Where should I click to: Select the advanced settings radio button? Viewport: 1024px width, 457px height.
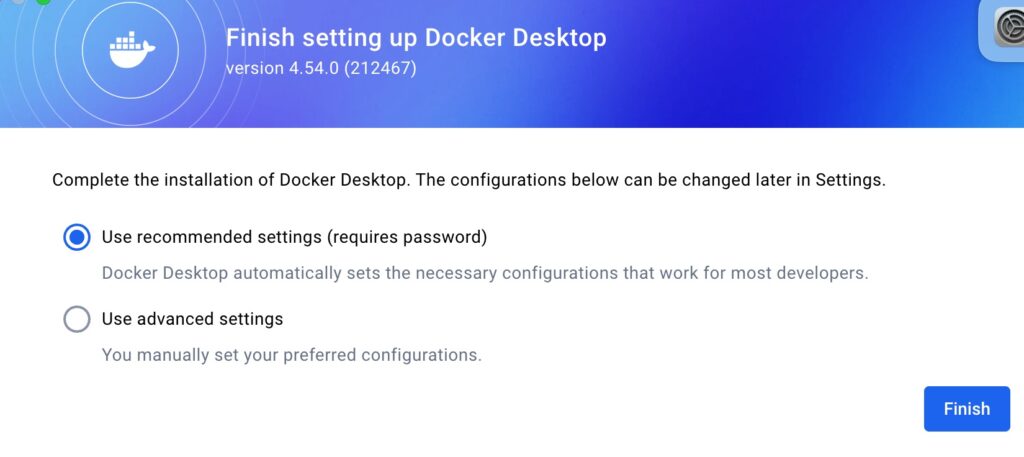click(x=77, y=320)
